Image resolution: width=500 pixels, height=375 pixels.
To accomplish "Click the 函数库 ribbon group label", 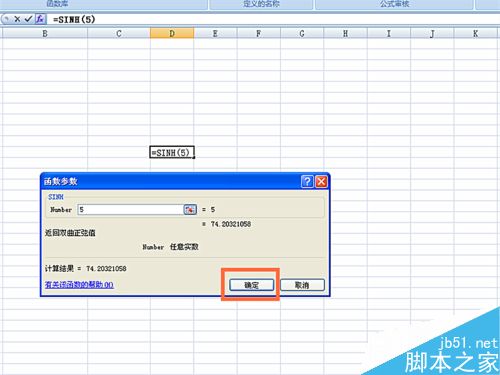I will (x=57, y=4).
